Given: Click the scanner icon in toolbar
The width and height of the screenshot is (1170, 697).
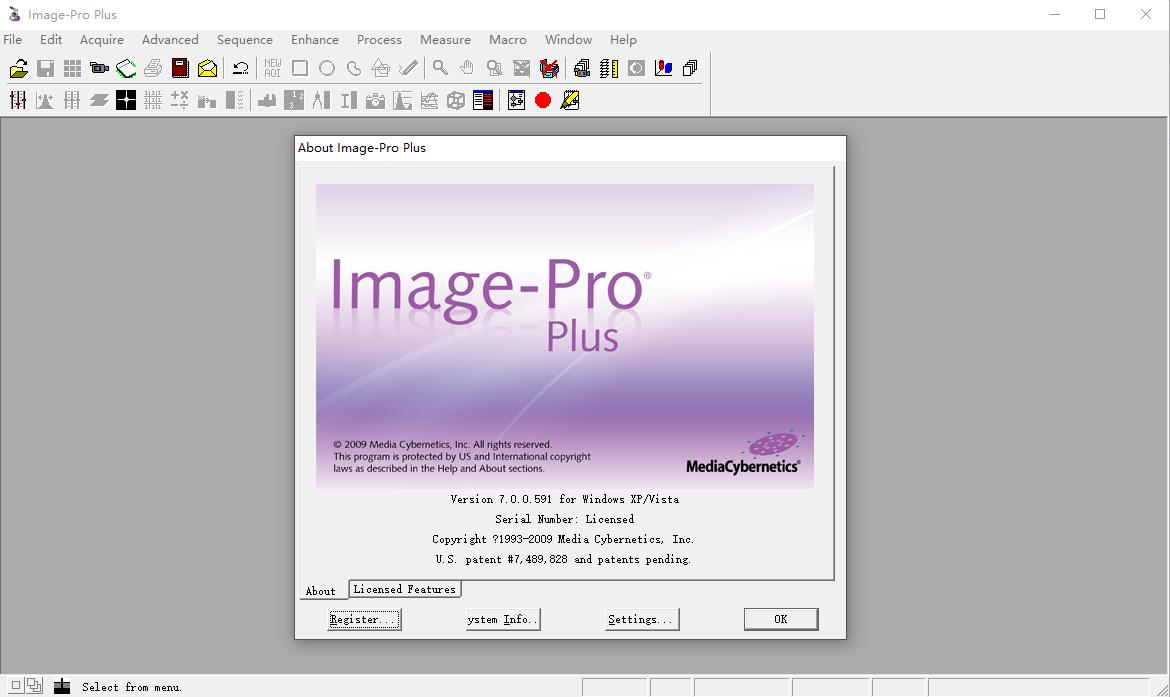Looking at the screenshot, I should click(x=126, y=69).
